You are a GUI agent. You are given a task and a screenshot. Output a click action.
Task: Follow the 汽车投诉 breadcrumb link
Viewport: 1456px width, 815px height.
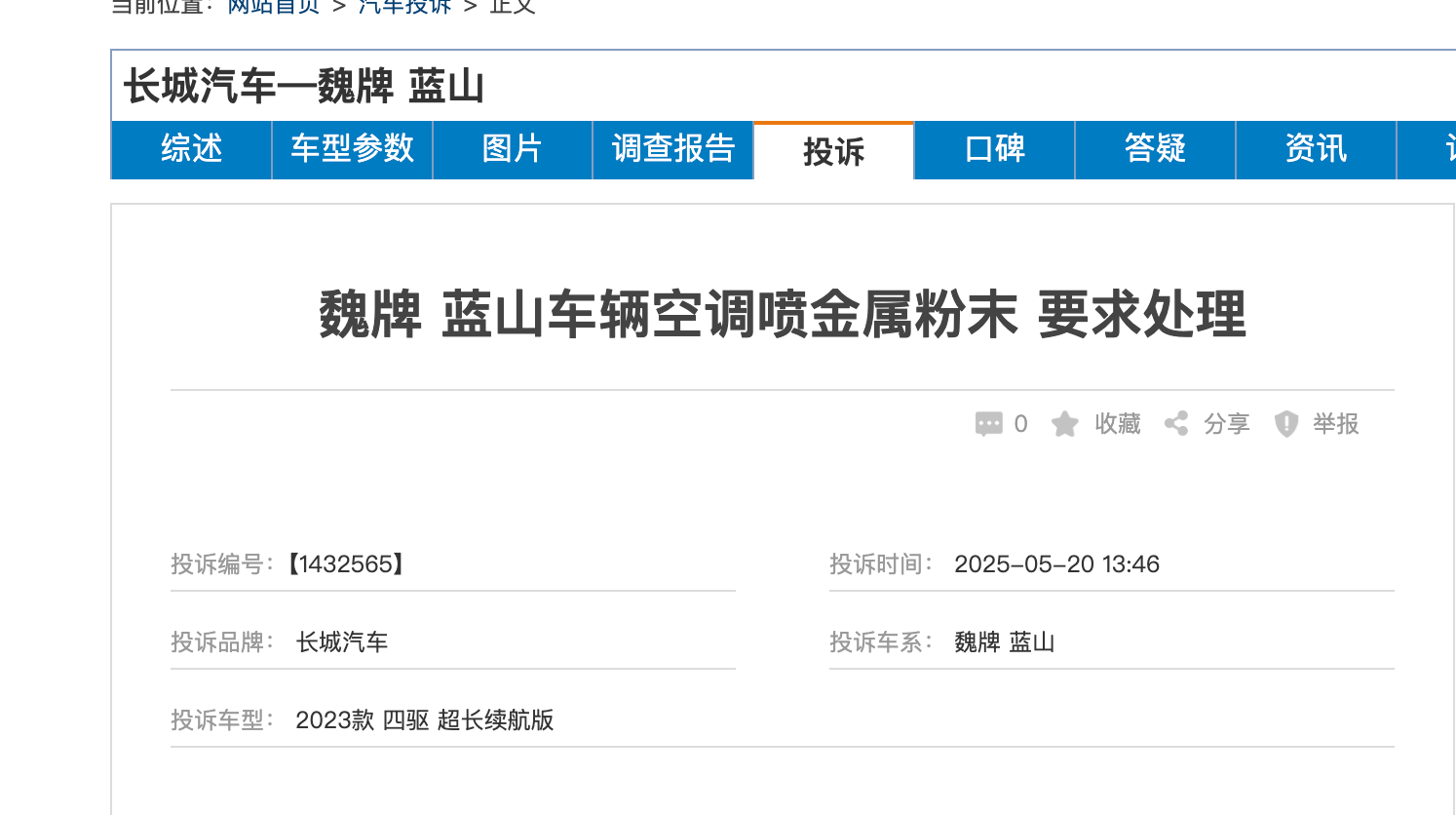[x=404, y=7]
